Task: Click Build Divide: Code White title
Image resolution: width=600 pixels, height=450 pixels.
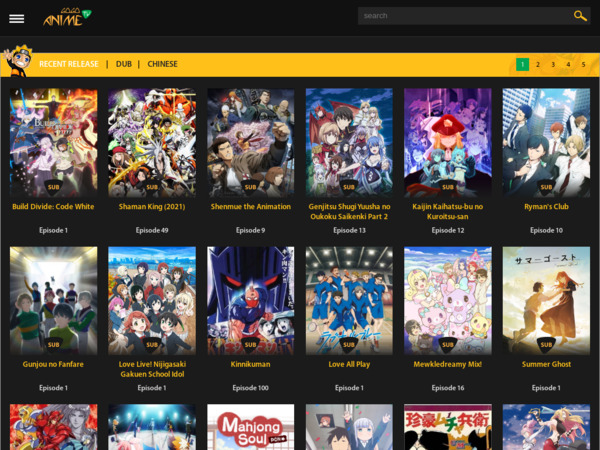Action: (53, 207)
